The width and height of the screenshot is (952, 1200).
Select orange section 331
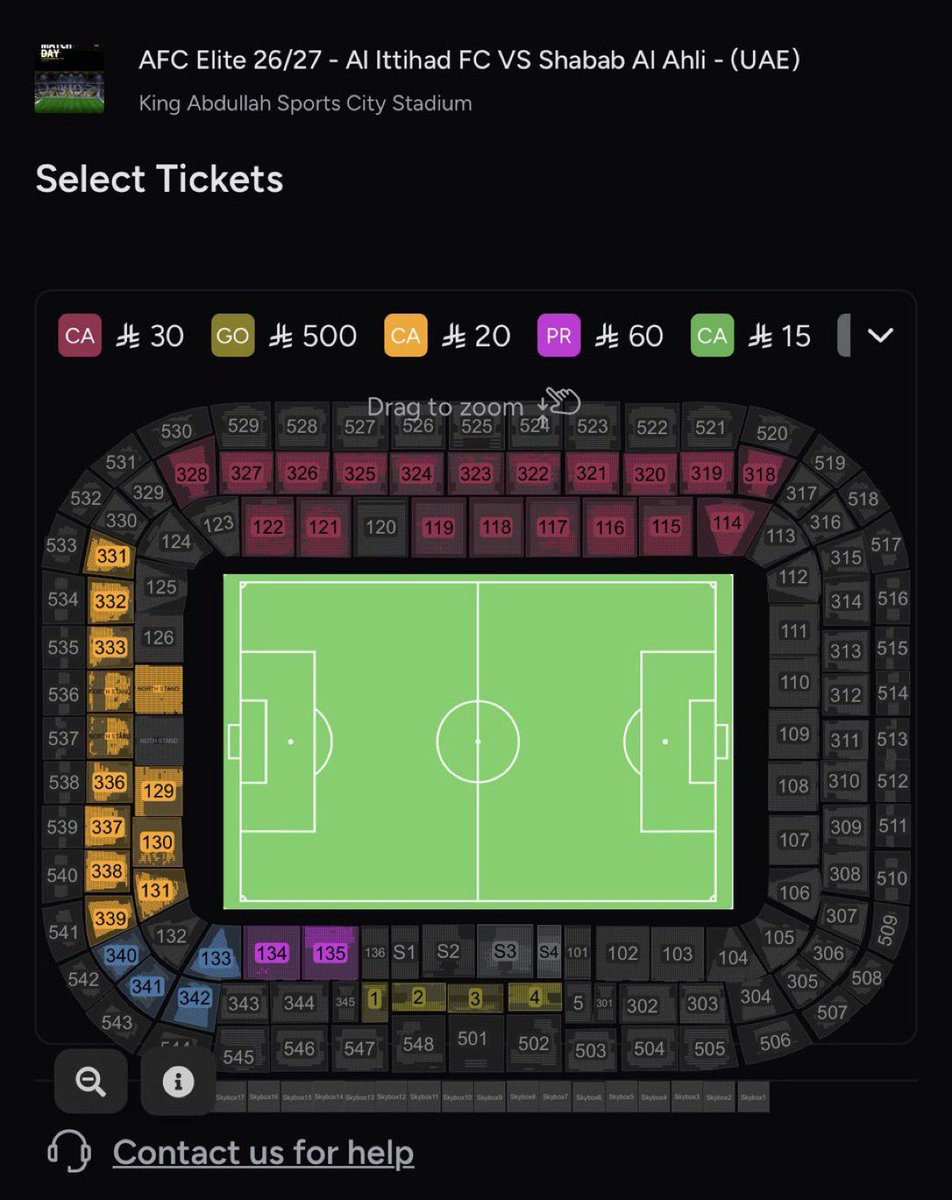(x=112, y=556)
